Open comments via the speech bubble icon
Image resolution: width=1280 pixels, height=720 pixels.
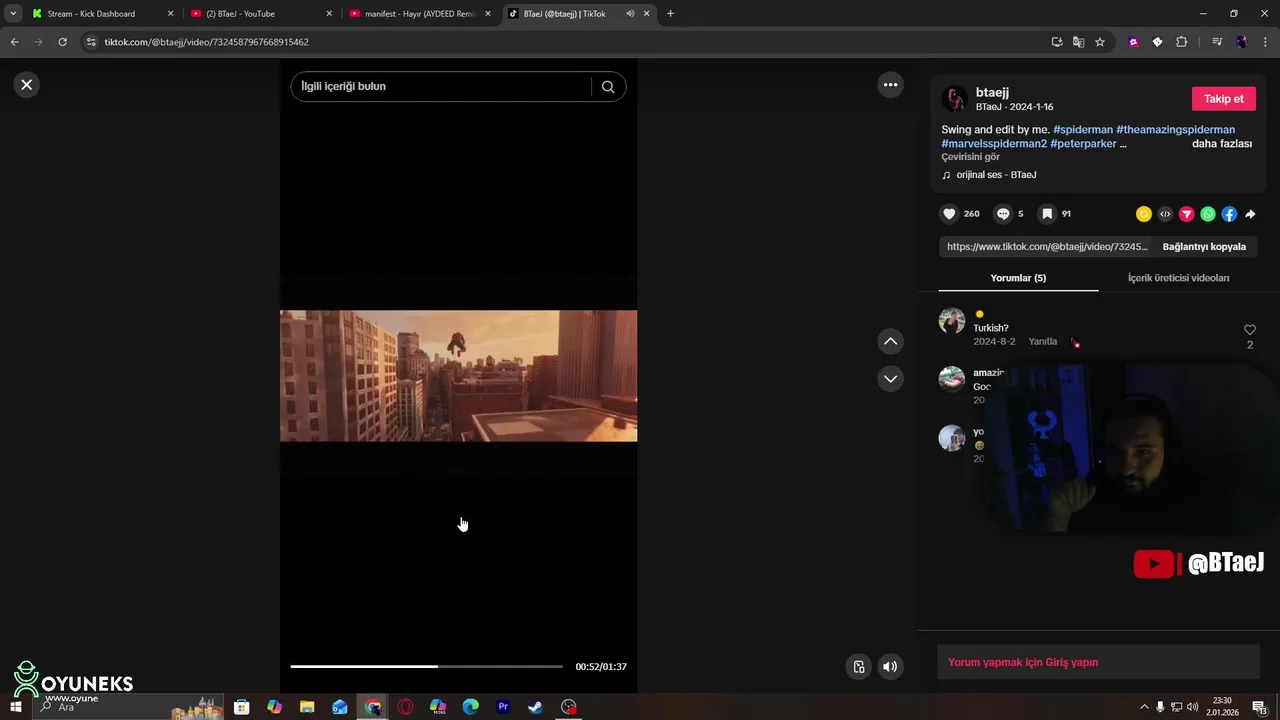[1003, 214]
